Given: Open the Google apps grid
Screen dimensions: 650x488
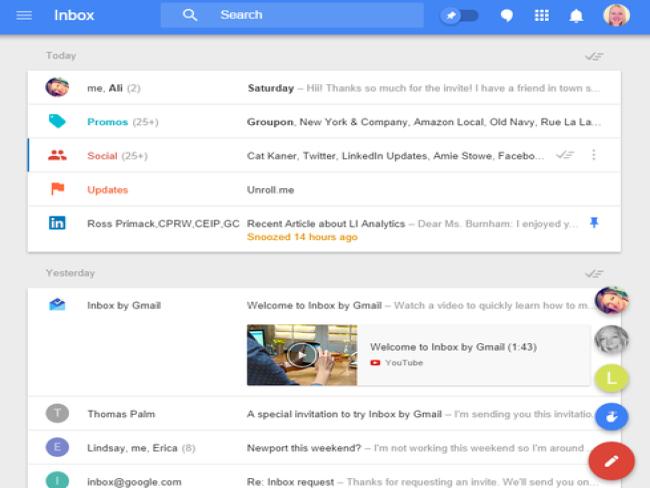Looking at the screenshot, I should pos(541,16).
